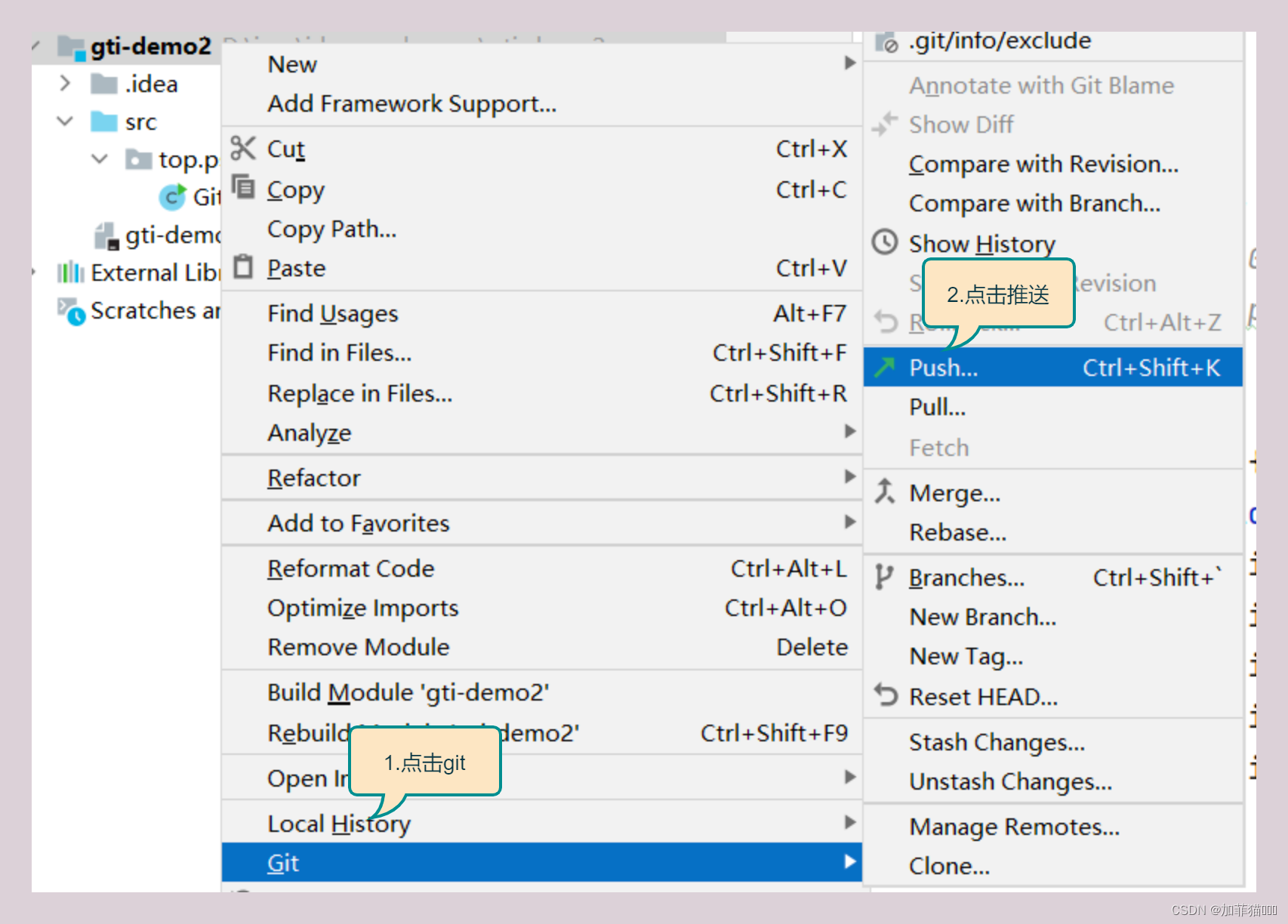Image resolution: width=1288 pixels, height=924 pixels.
Task: Click the scissors Cut icon
Action: [x=243, y=148]
